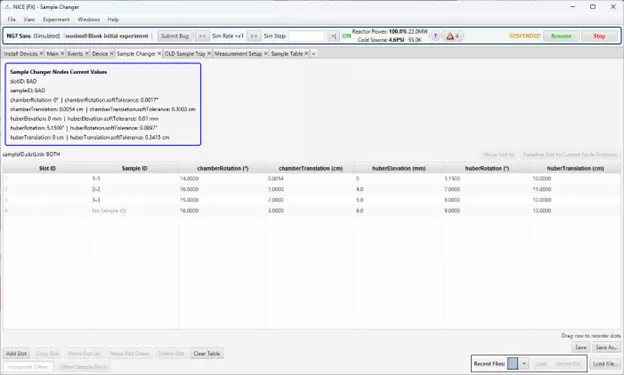Click the sim step advance icon
Viewport: 624px width, 375px height.
[333, 36]
